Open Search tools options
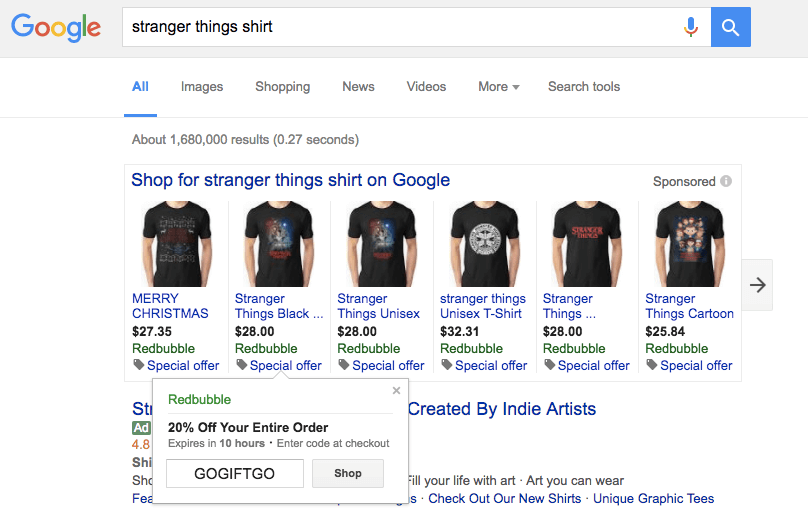 (584, 87)
